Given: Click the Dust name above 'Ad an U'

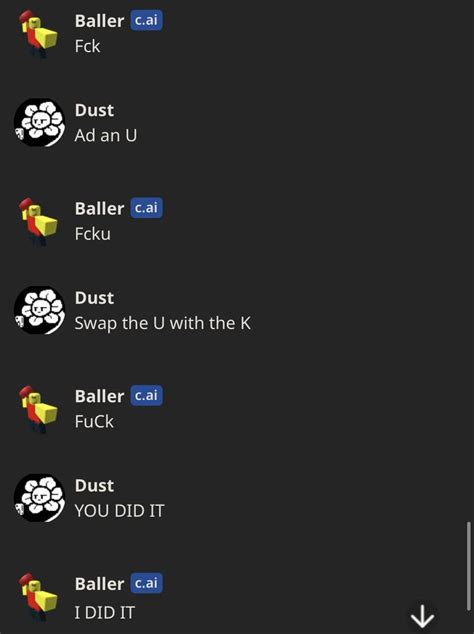Looking at the screenshot, I should [94, 110].
